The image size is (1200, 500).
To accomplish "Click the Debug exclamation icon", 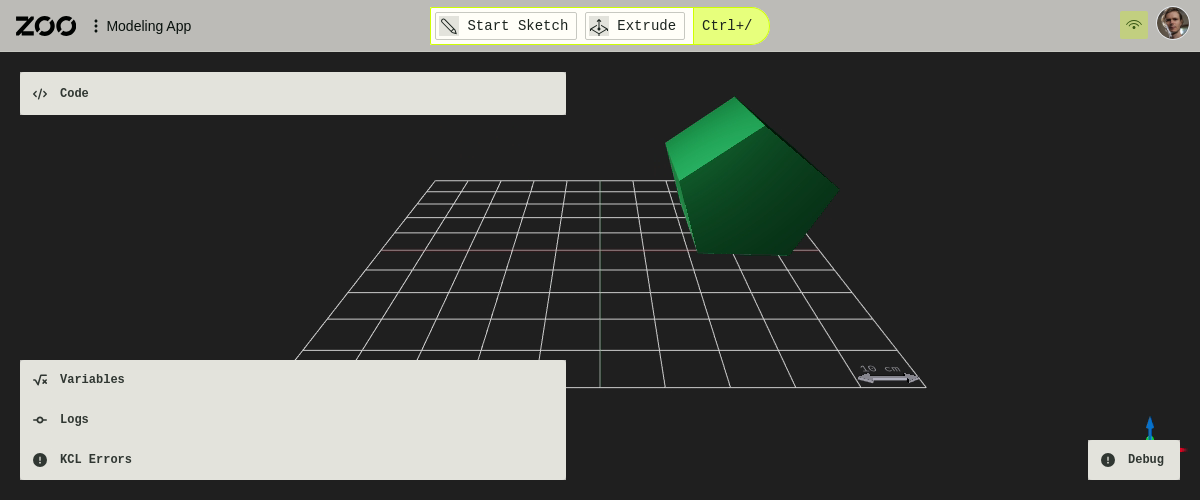I will click(1108, 460).
